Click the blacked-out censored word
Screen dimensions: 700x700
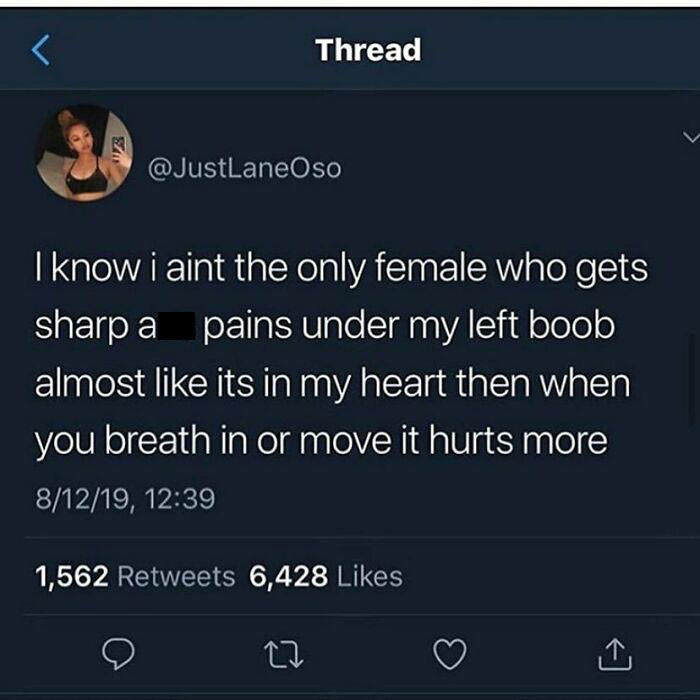176,326
